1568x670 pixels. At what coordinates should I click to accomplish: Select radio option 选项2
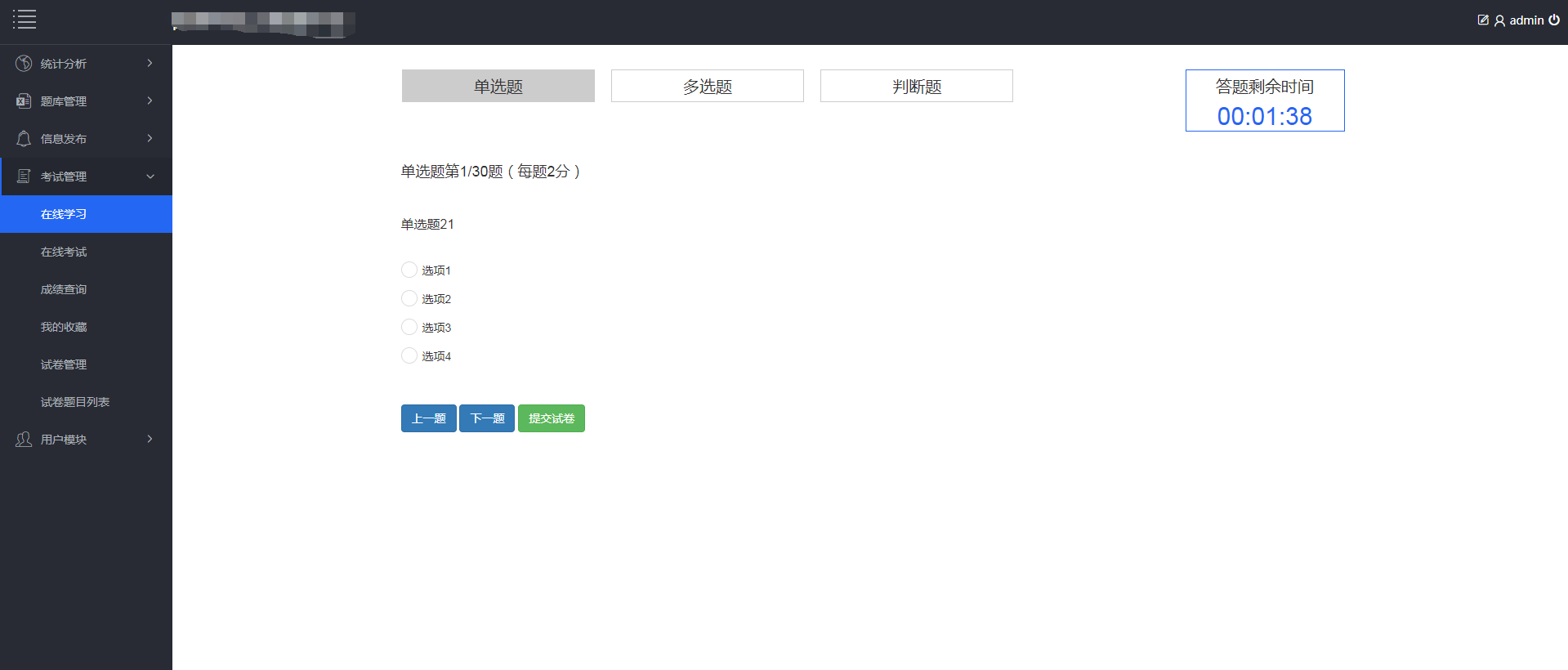409,298
